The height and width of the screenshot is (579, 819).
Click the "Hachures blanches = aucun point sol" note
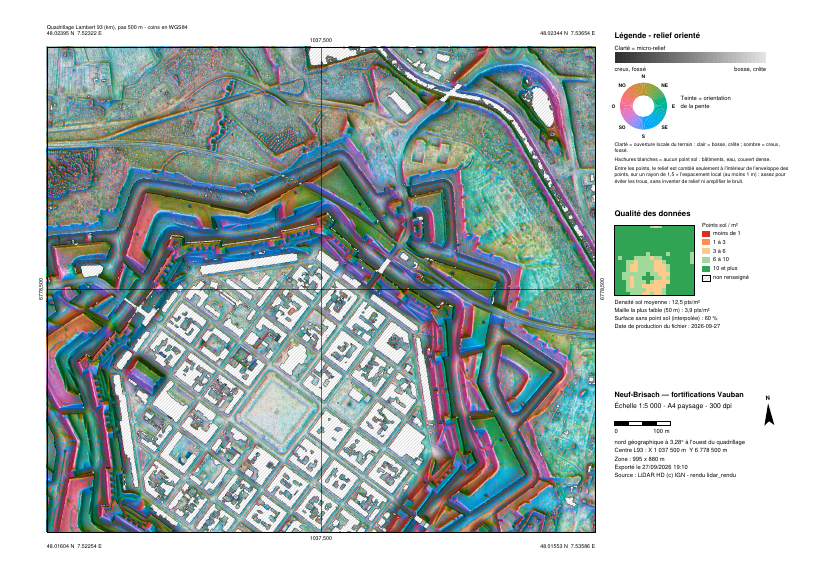pyautogui.click(x=693, y=159)
